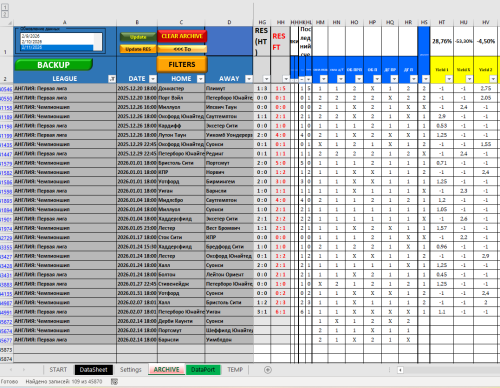Click cell with team 'Стивенейдж'
The height and width of the screenshot is (388, 500).
coord(181,284)
